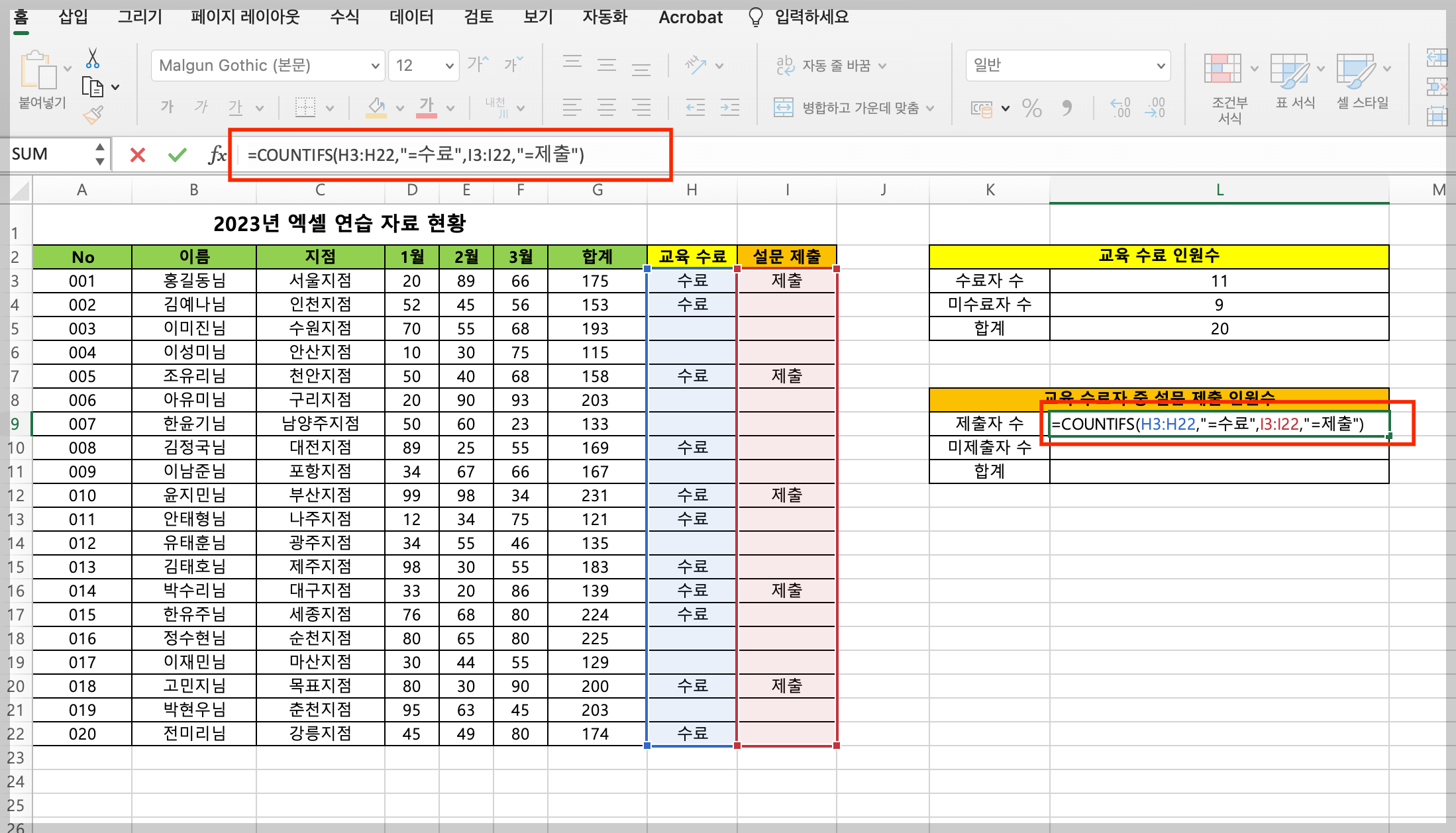
Task: Switch to the 데이터 ribbon tab
Action: pyautogui.click(x=411, y=17)
